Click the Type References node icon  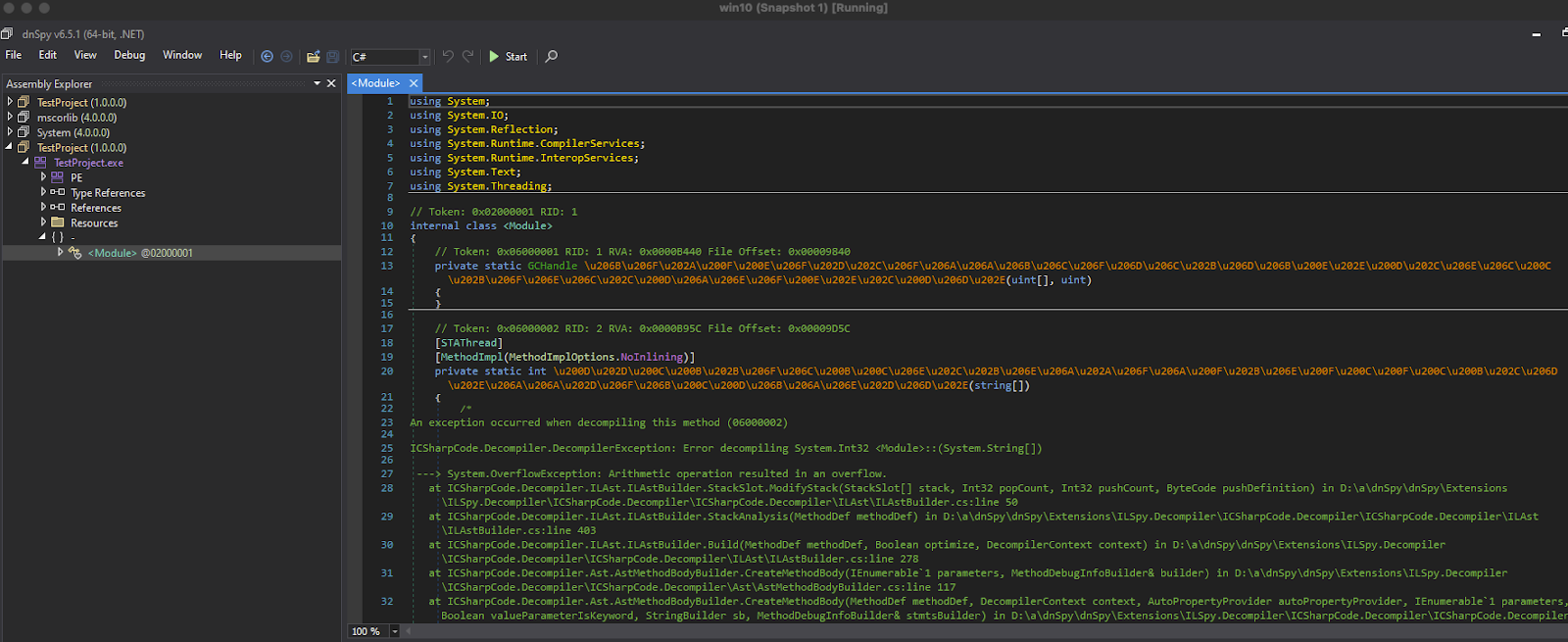[x=57, y=192]
